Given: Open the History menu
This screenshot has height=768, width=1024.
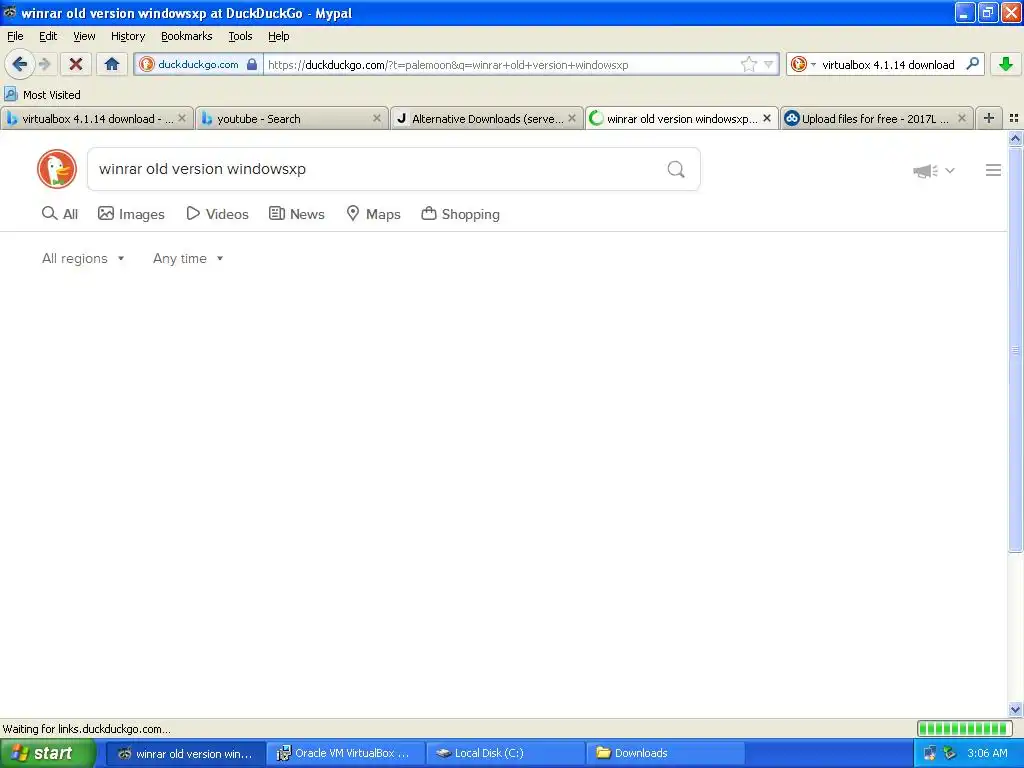Looking at the screenshot, I should pyautogui.click(x=127, y=36).
